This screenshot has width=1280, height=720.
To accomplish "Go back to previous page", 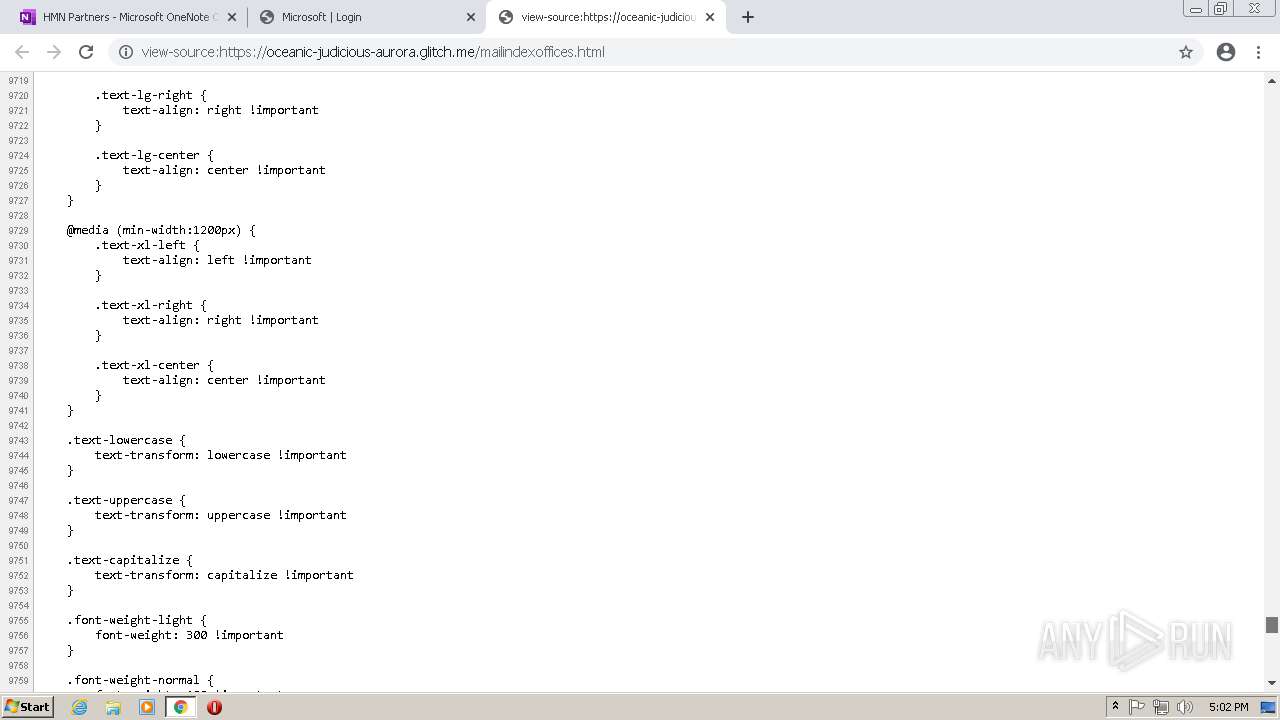I will click(x=22, y=52).
